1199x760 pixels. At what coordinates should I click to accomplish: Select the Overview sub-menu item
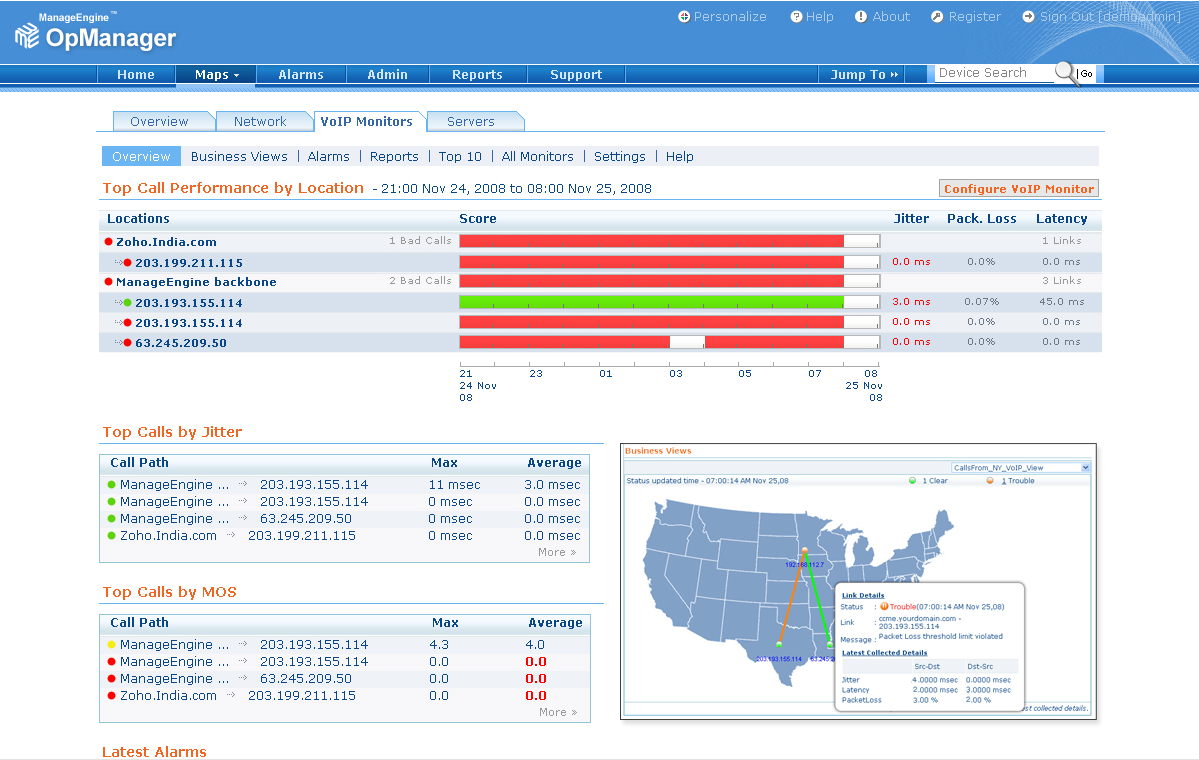pyautogui.click(x=141, y=156)
